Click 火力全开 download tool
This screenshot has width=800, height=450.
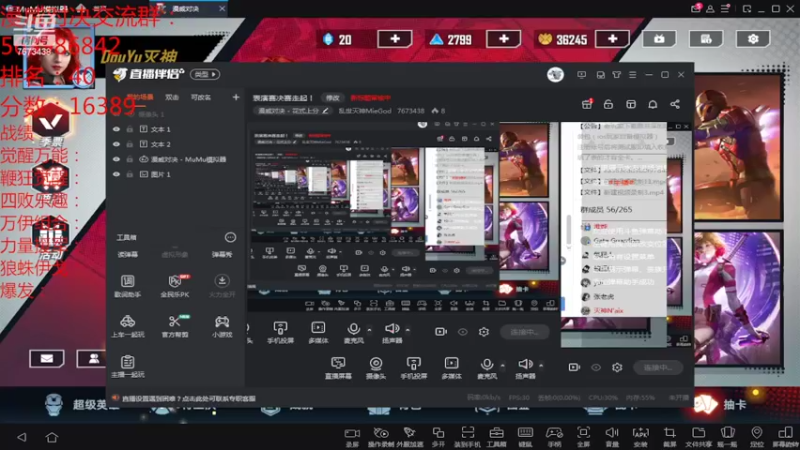pyautogui.click(x=222, y=286)
